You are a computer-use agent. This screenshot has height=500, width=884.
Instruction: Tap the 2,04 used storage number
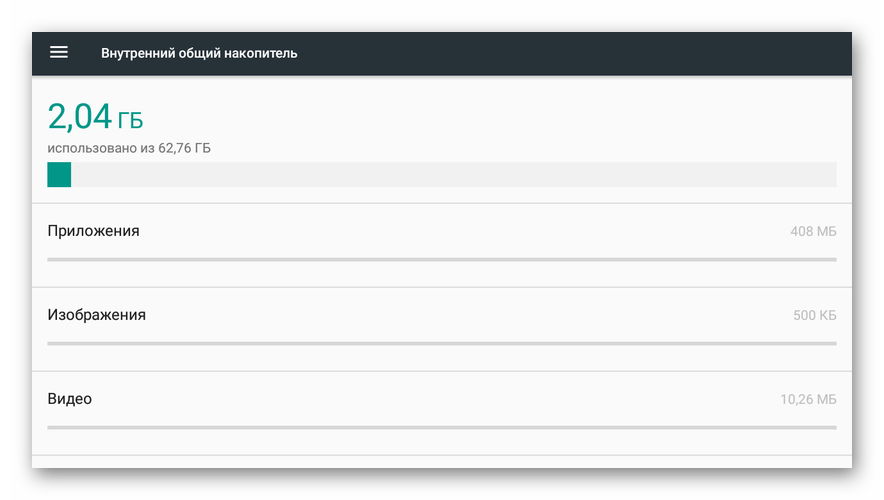[x=80, y=117]
